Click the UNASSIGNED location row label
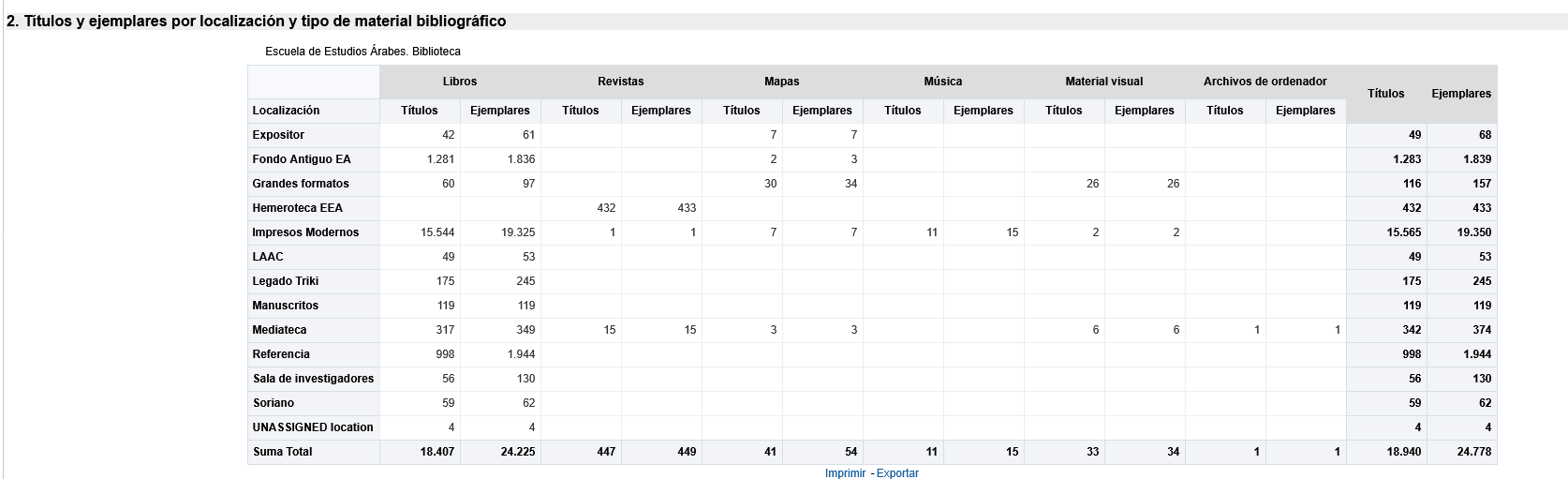1568x479 pixels. (x=313, y=427)
